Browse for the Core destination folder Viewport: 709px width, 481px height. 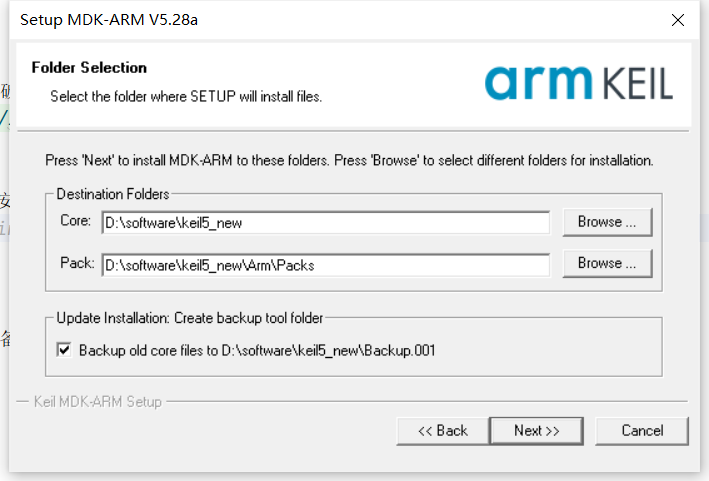point(607,222)
